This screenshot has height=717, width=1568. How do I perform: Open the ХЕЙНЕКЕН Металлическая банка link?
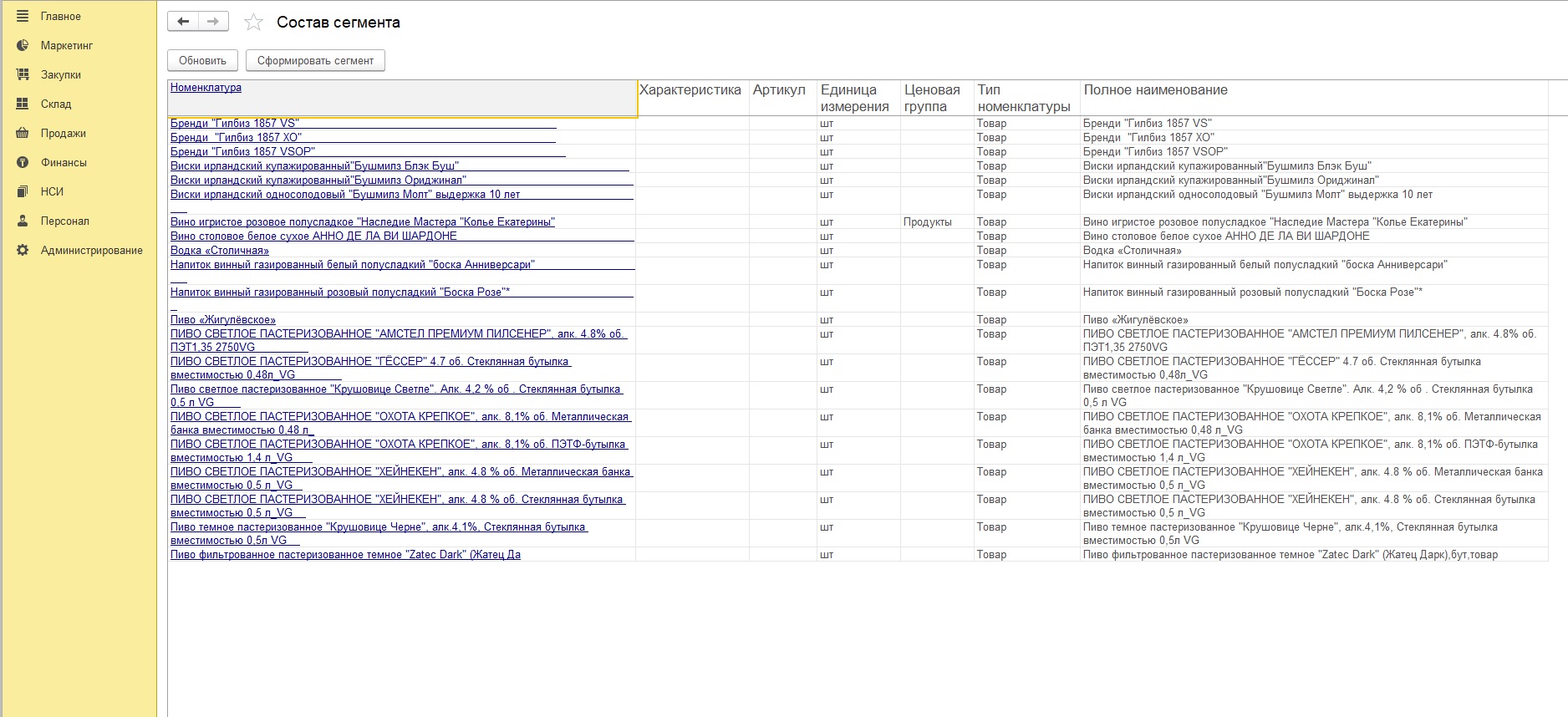401,478
